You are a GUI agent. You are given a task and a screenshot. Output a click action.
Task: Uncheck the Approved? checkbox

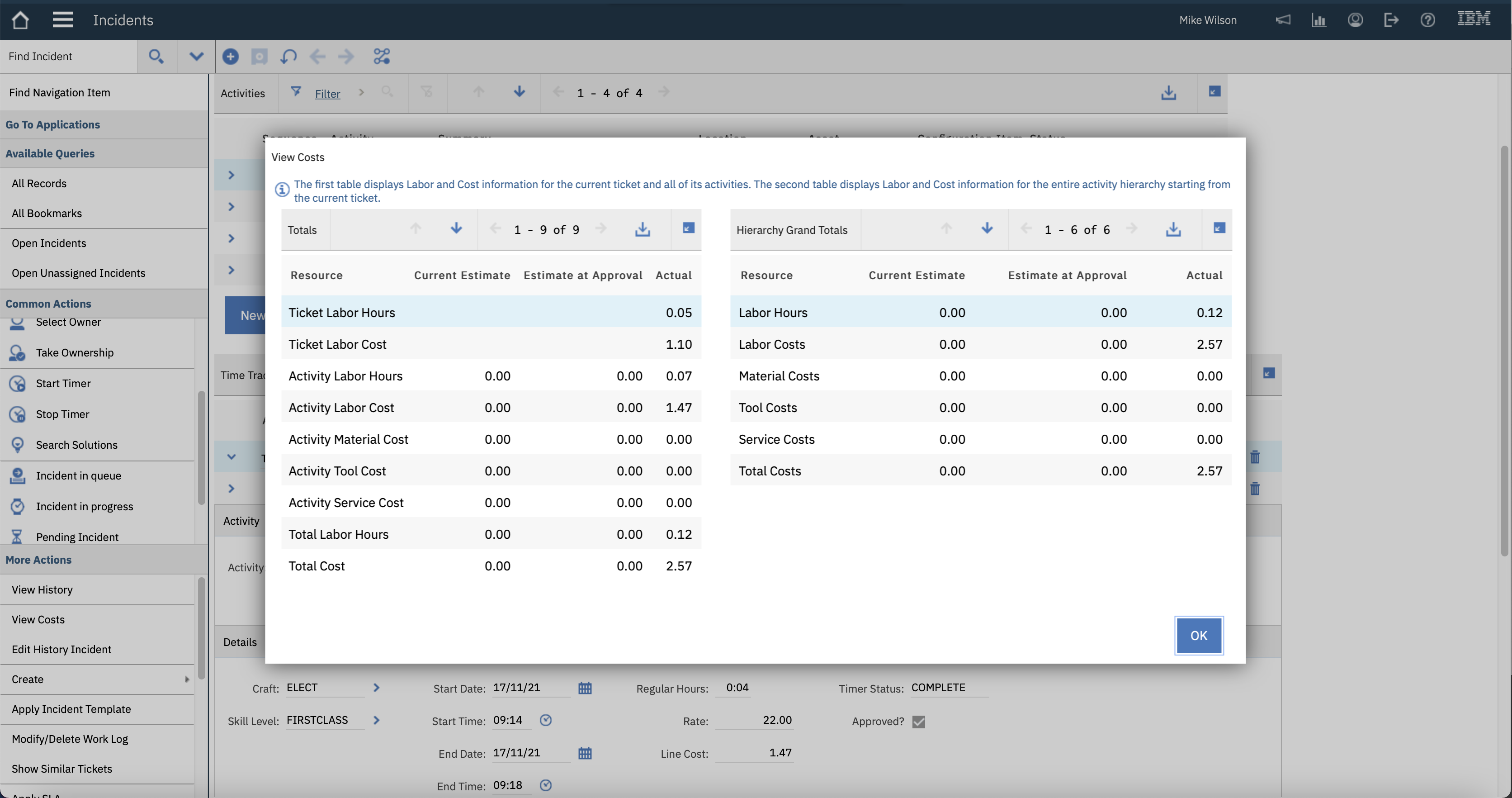click(919, 722)
